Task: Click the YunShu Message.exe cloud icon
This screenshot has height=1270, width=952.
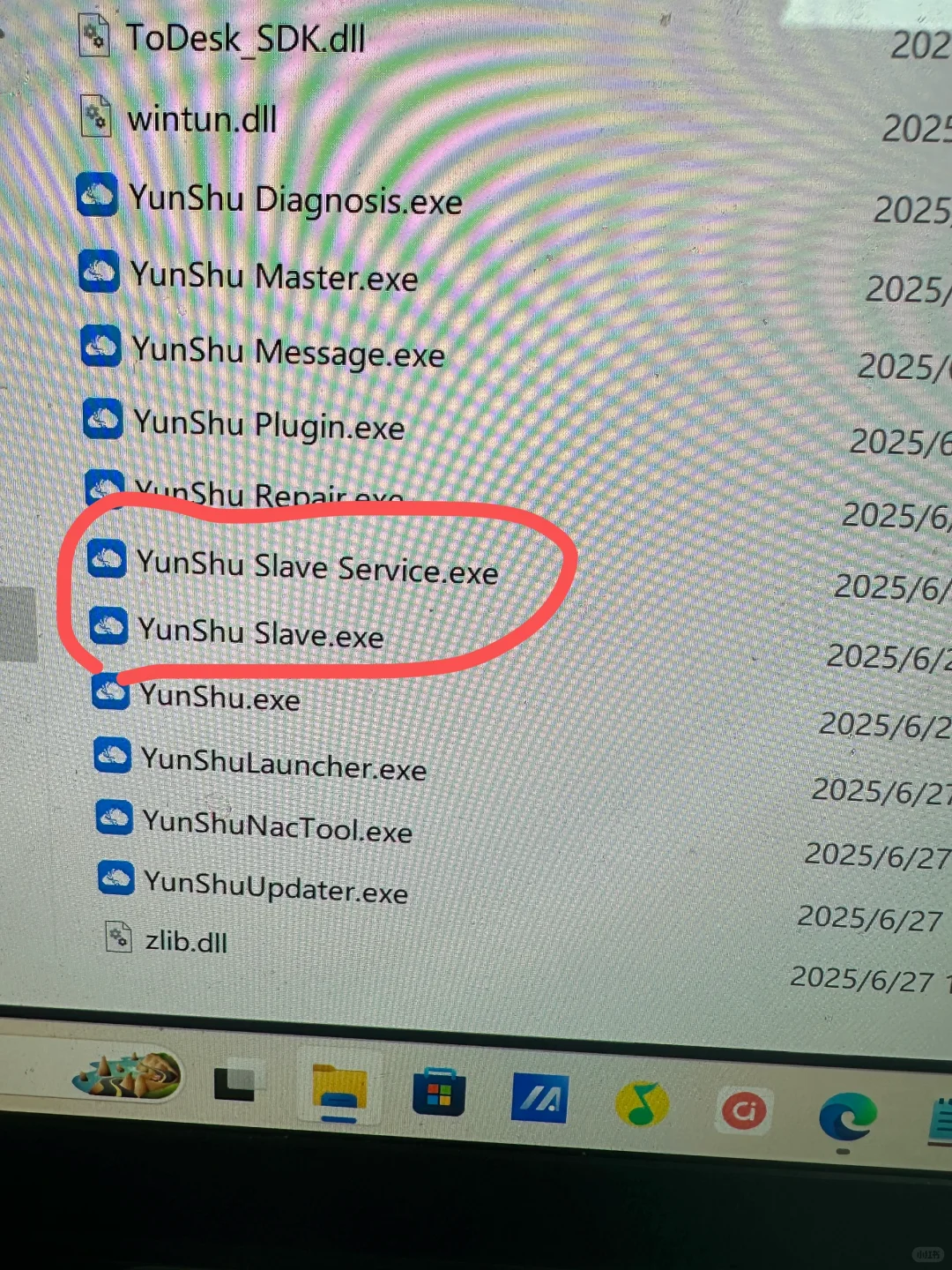Action: (x=100, y=346)
